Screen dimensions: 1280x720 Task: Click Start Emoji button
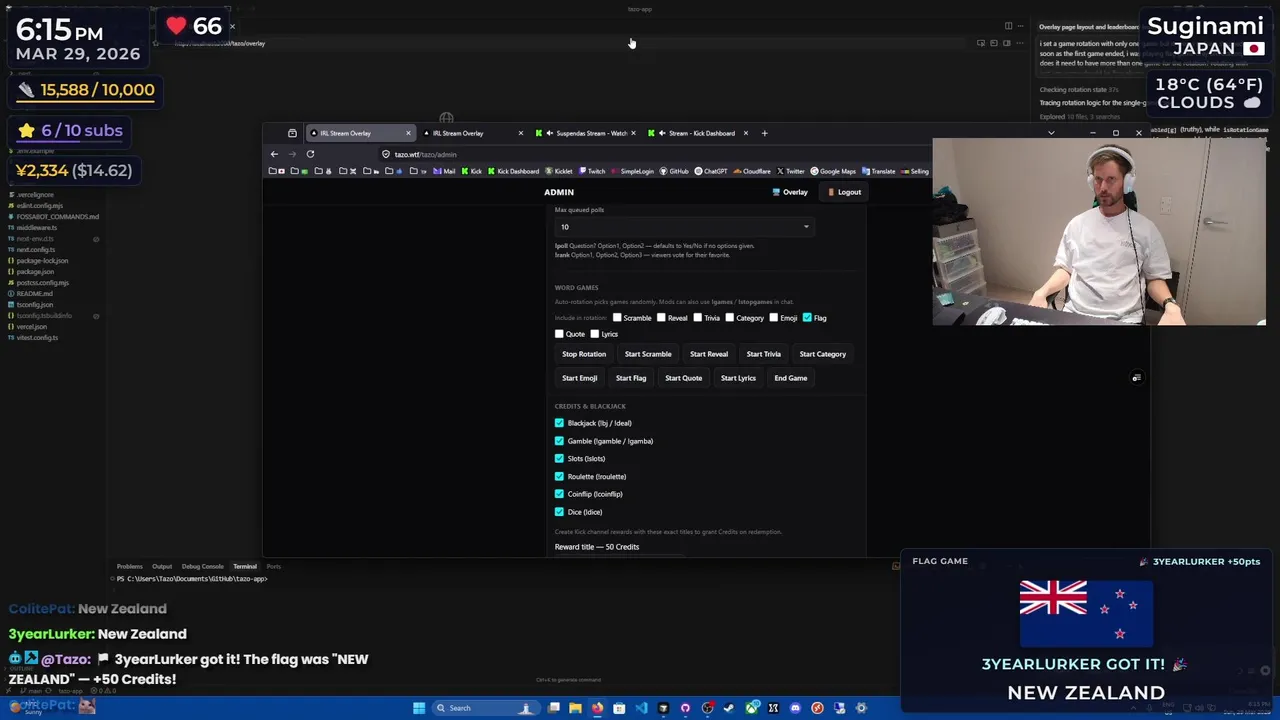tap(580, 378)
